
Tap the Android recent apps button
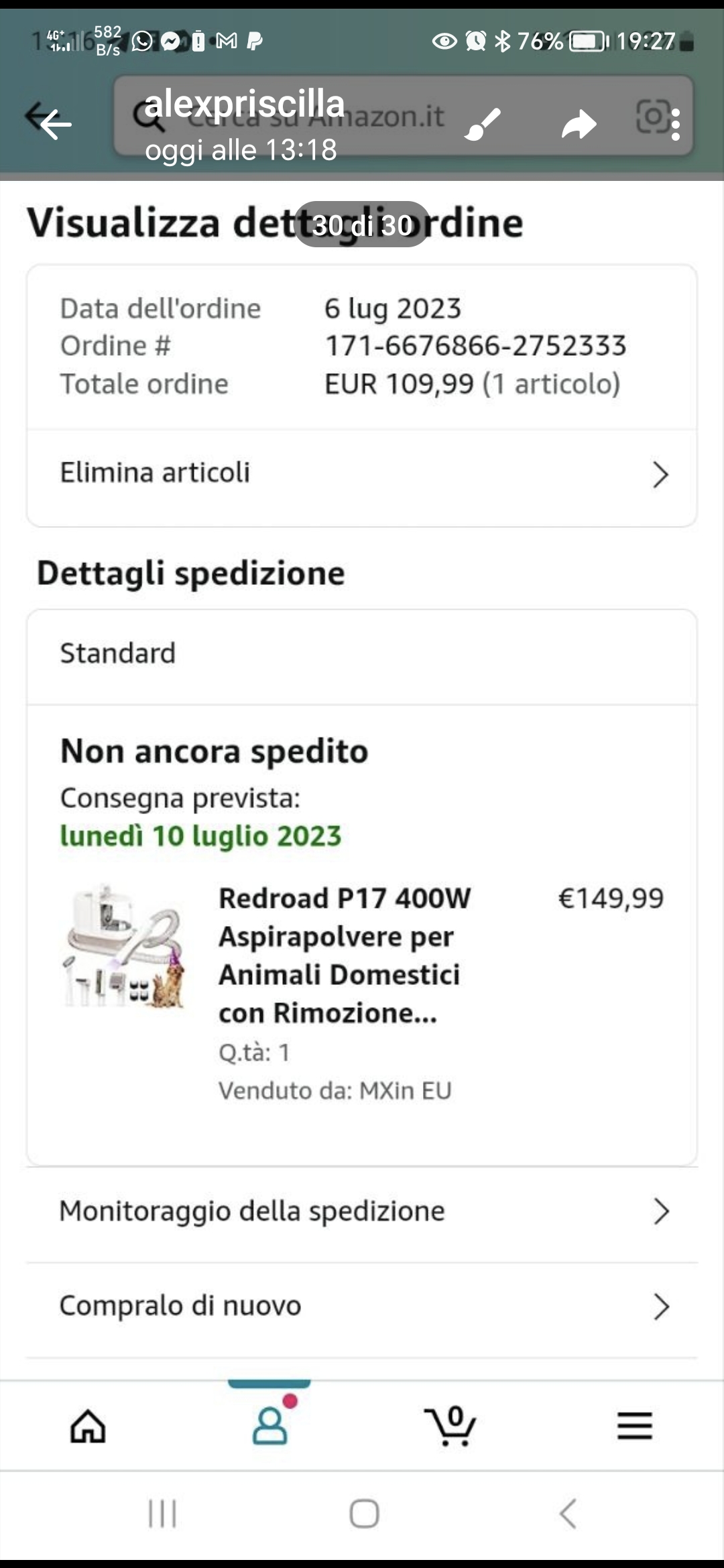[x=162, y=1513]
